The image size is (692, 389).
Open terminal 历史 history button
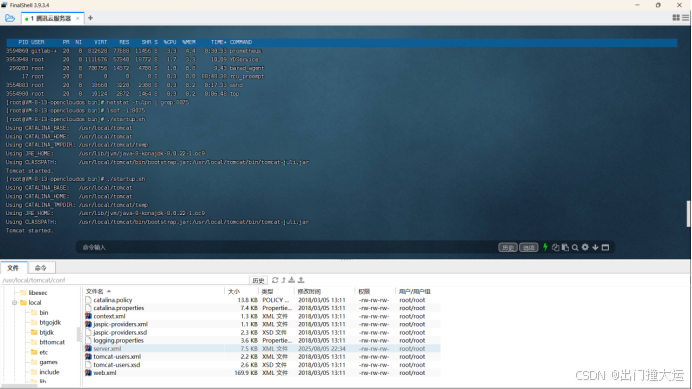point(508,248)
